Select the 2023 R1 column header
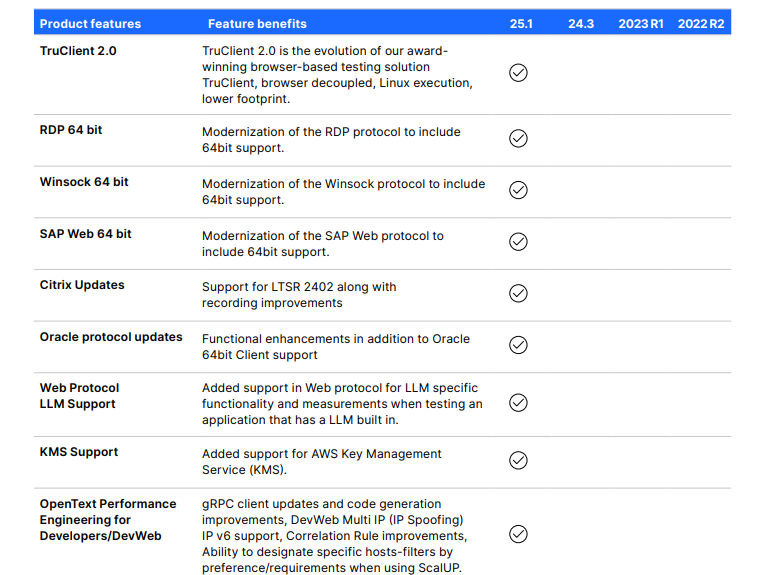This screenshot has width=768, height=575. tap(641, 23)
